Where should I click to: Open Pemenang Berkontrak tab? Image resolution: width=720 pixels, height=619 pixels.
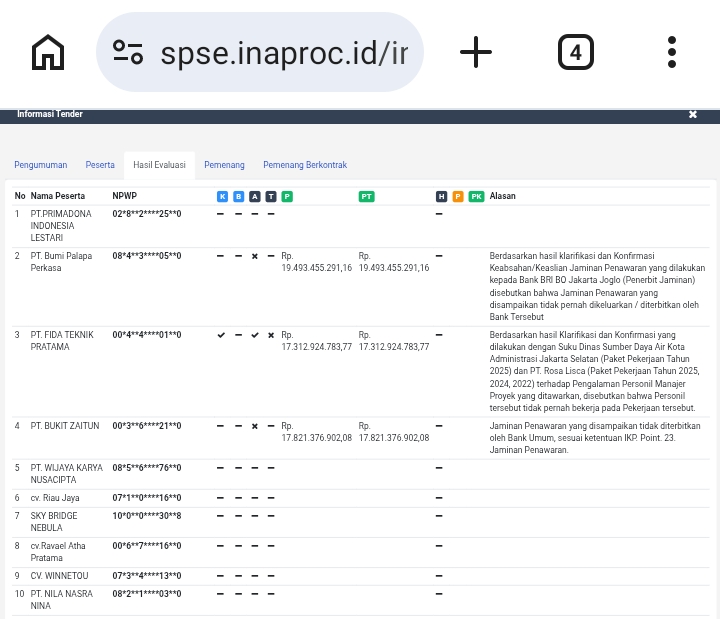click(x=305, y=165)
